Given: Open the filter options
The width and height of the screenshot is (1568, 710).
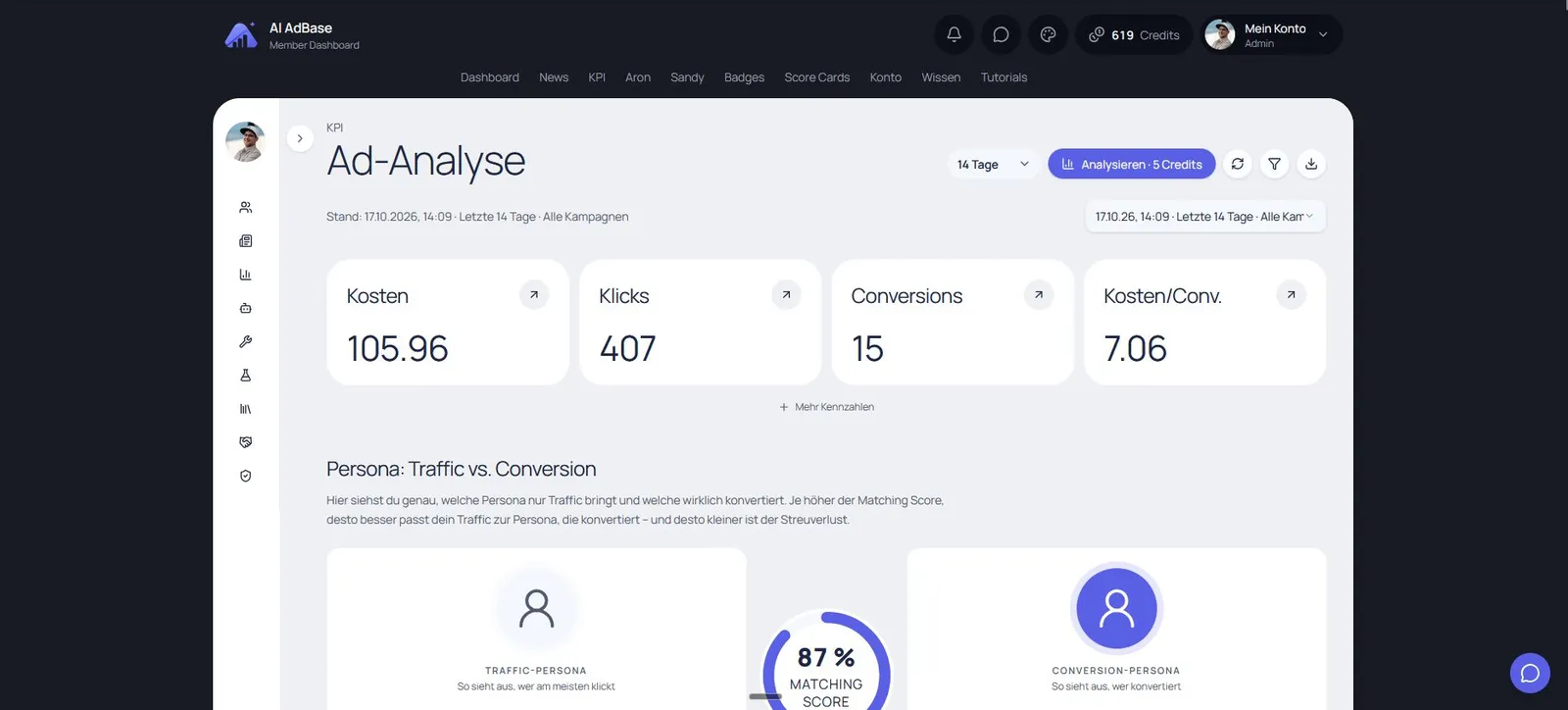Looking at the screenshot, I should coord(1274,164).
